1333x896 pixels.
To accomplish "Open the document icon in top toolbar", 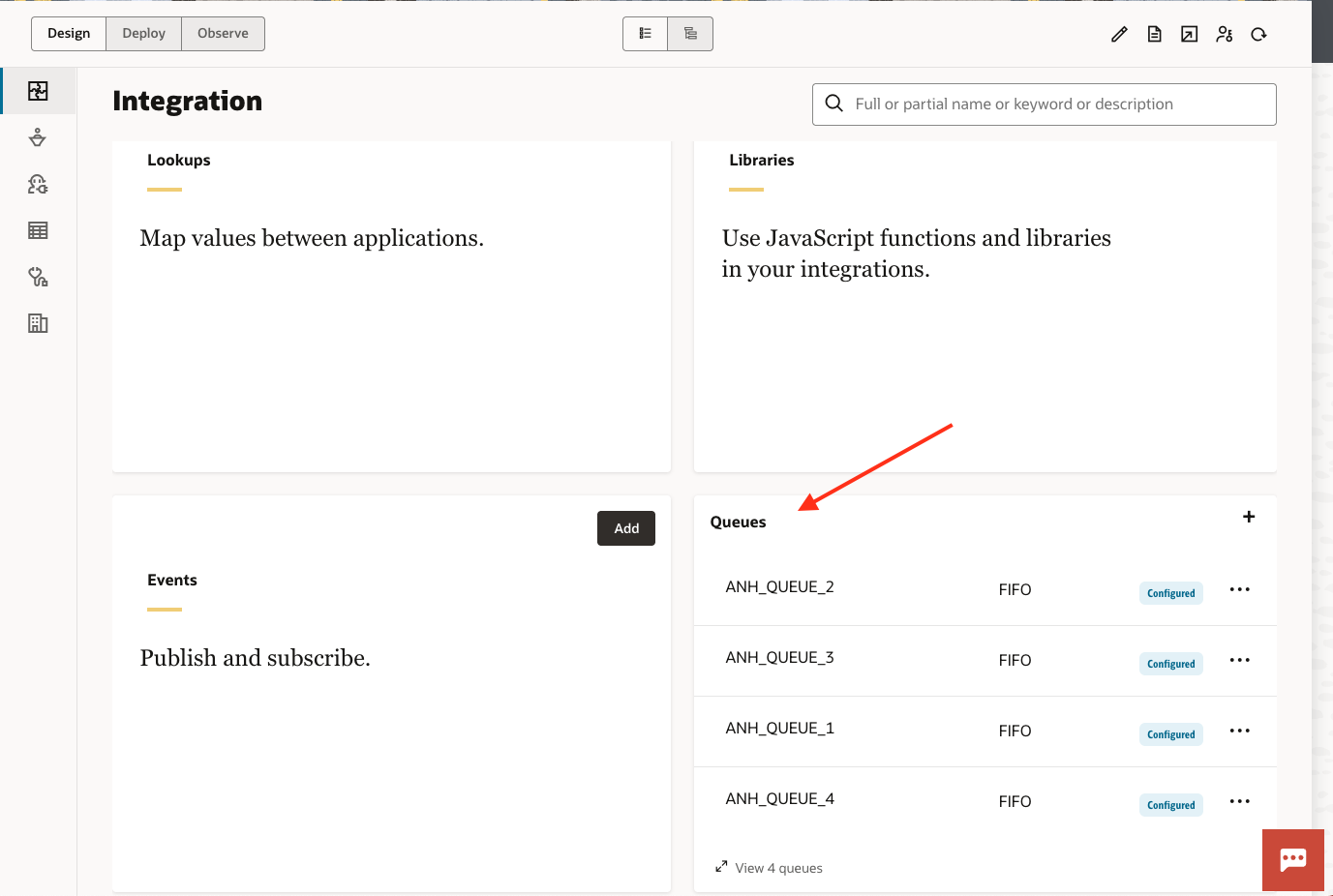I will click(1154, 35).
